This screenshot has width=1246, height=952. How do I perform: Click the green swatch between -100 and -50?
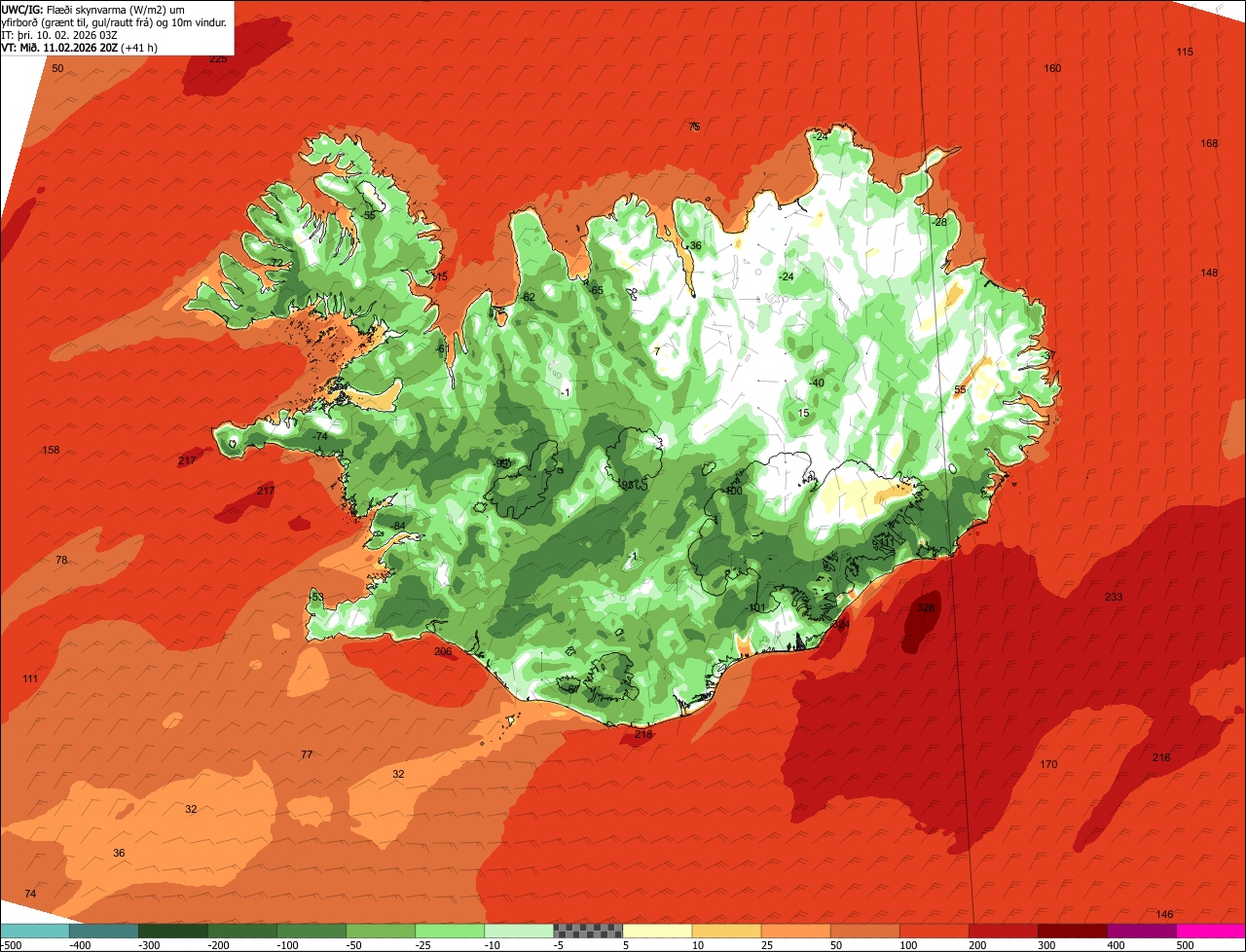point(311,930)
